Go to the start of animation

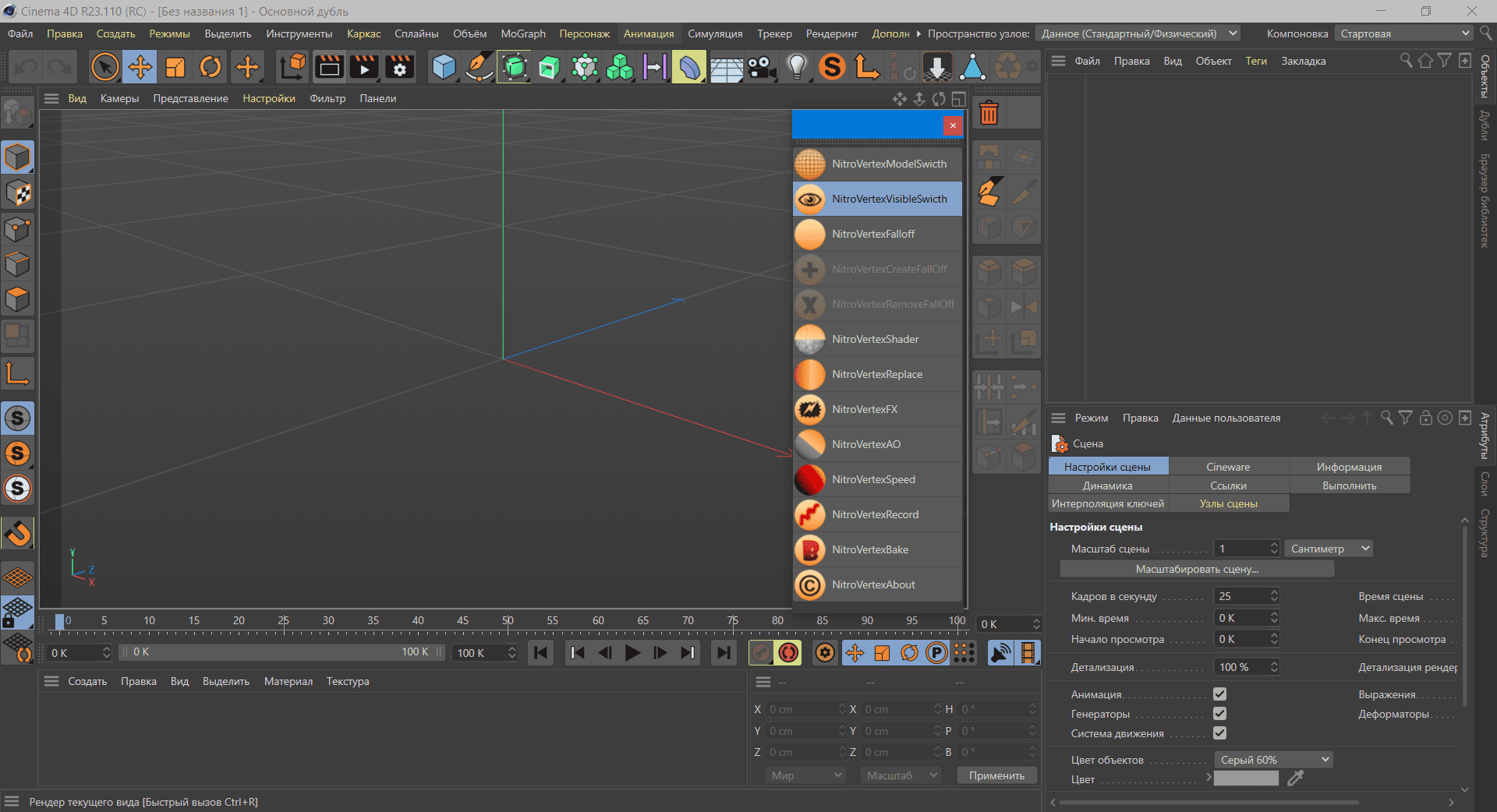(x=541, y=653)
